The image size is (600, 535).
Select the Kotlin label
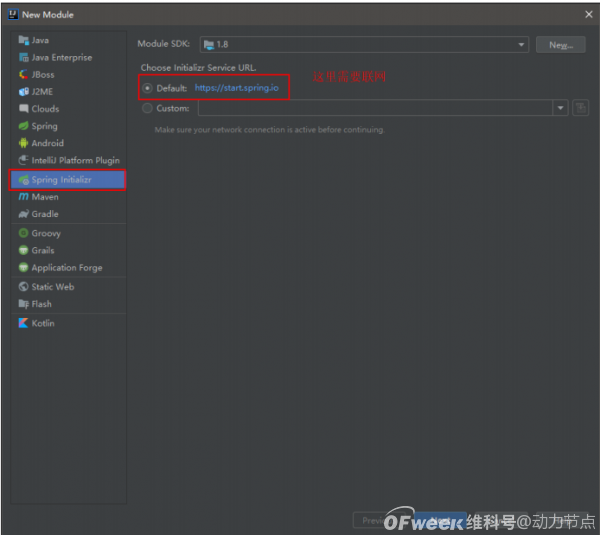tap(43, 323)
